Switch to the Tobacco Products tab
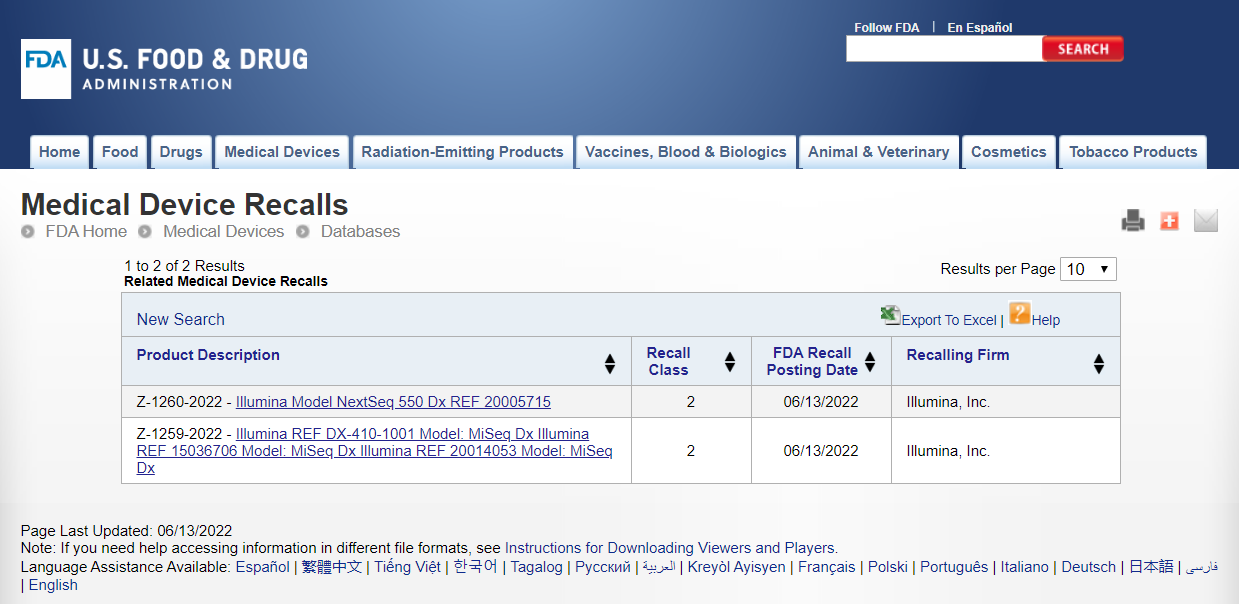Viewport: 1239px width, 604px height. point(1132,152)
